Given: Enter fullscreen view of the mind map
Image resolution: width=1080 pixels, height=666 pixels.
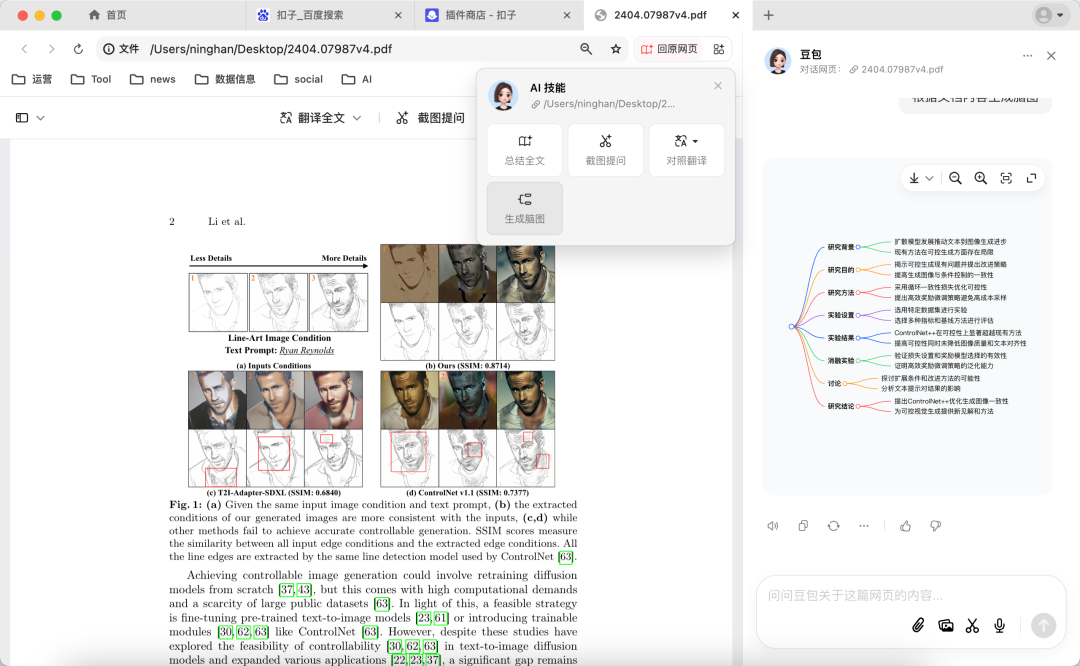Looking at the screenshot, I should click(x=1032, y=177).
